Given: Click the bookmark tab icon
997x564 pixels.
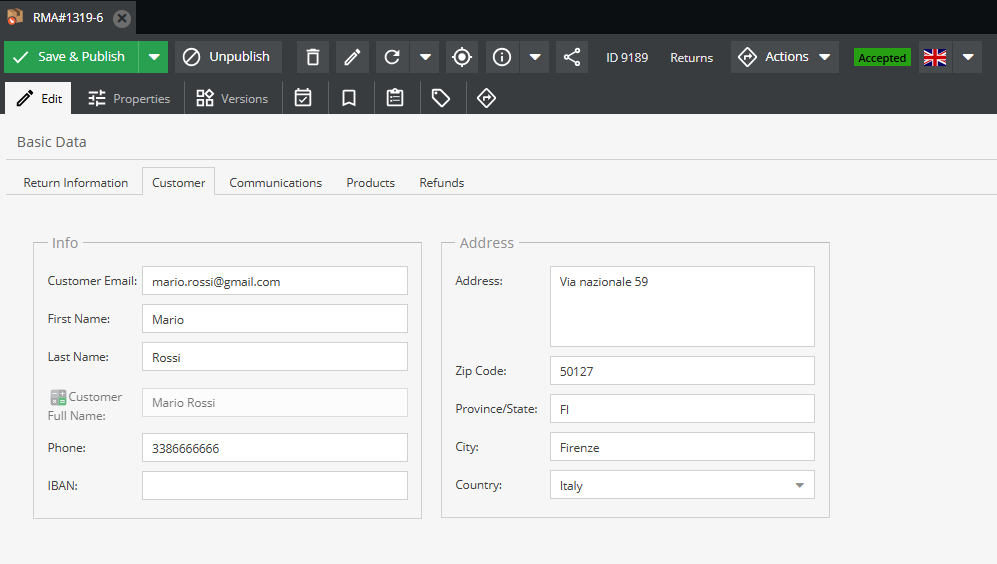Looking at the screenshot, I should tap(349, 98).
